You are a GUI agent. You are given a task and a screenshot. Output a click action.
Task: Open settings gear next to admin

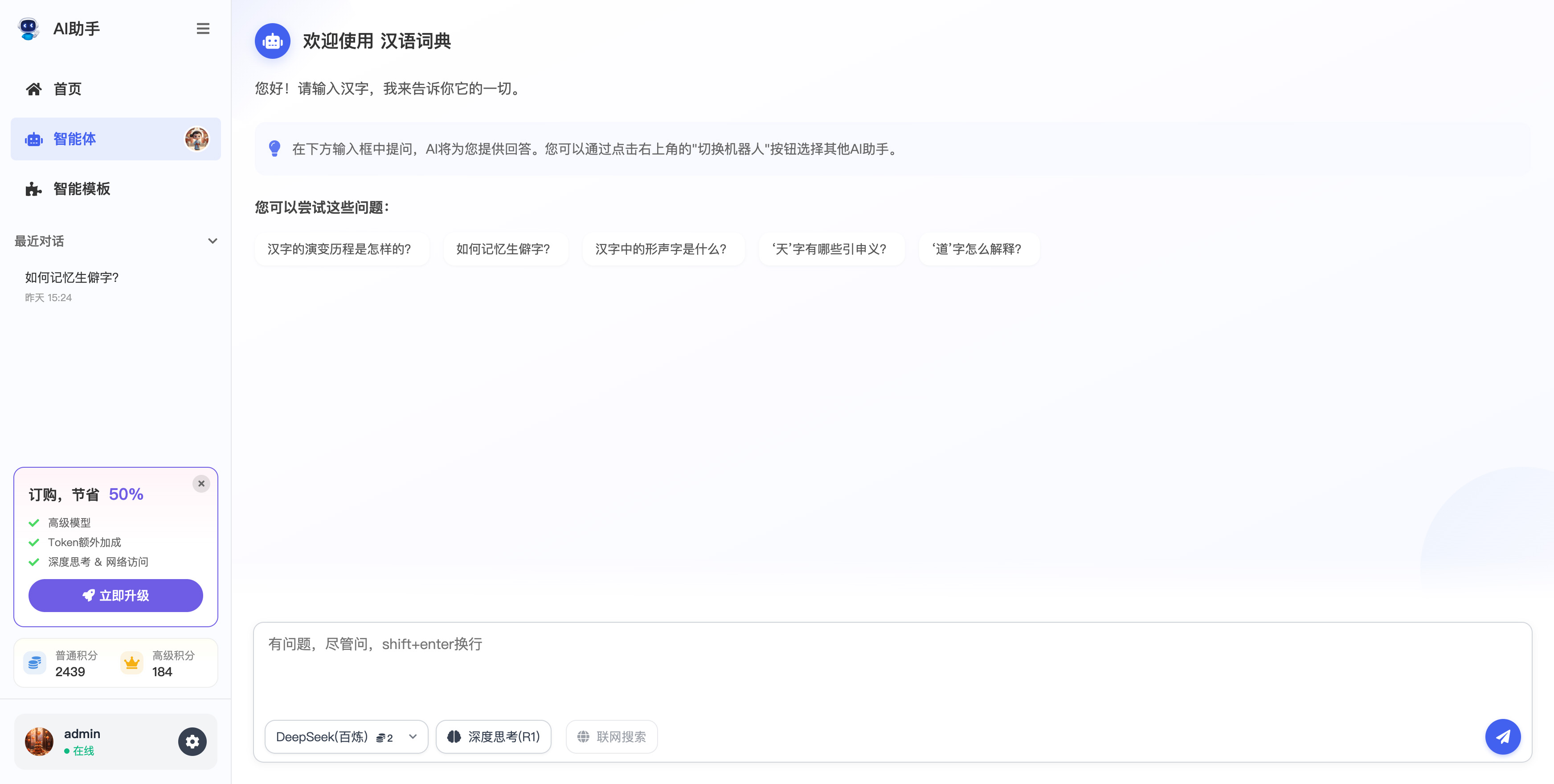(192, 741)
